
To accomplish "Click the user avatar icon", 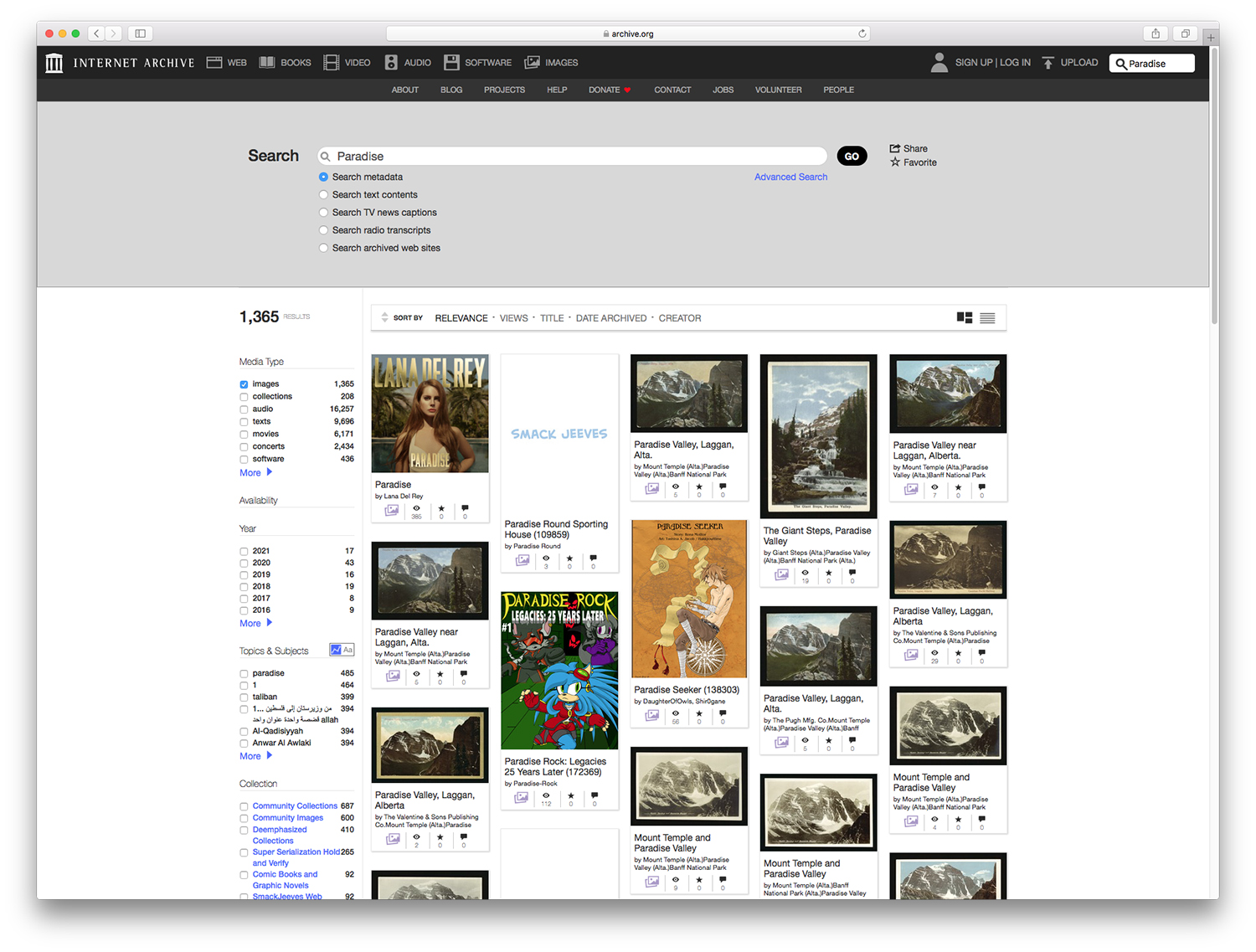I will point(939,63).
